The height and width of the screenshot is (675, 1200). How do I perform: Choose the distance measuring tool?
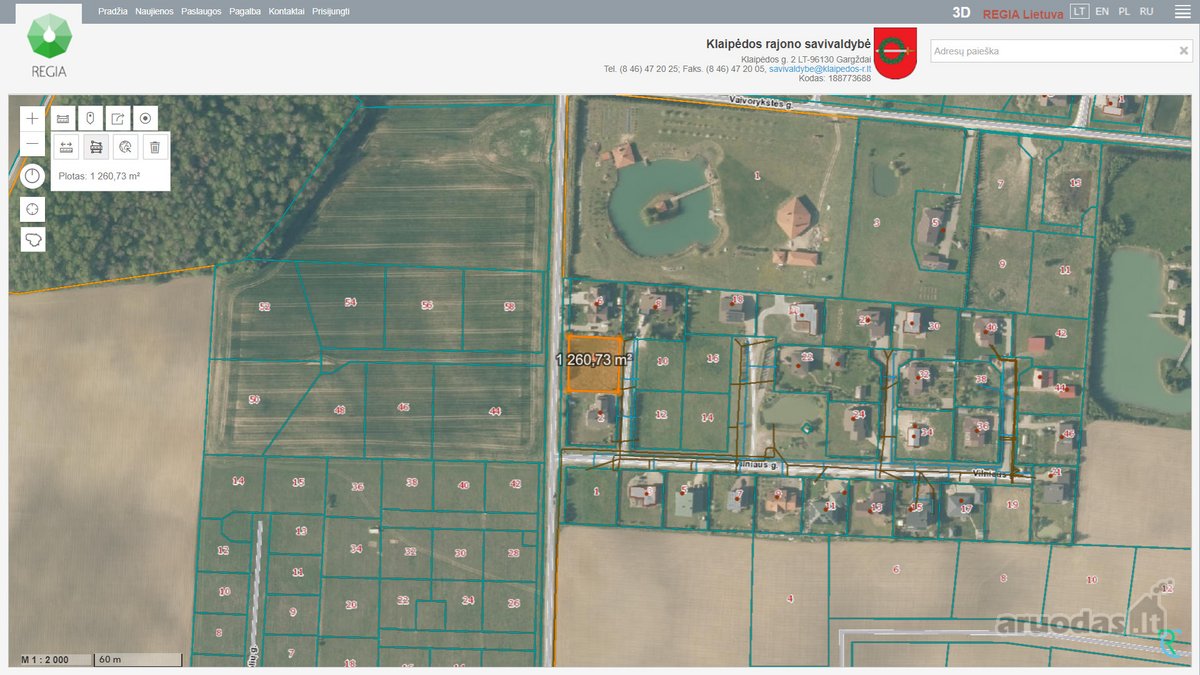coord(67,147)
